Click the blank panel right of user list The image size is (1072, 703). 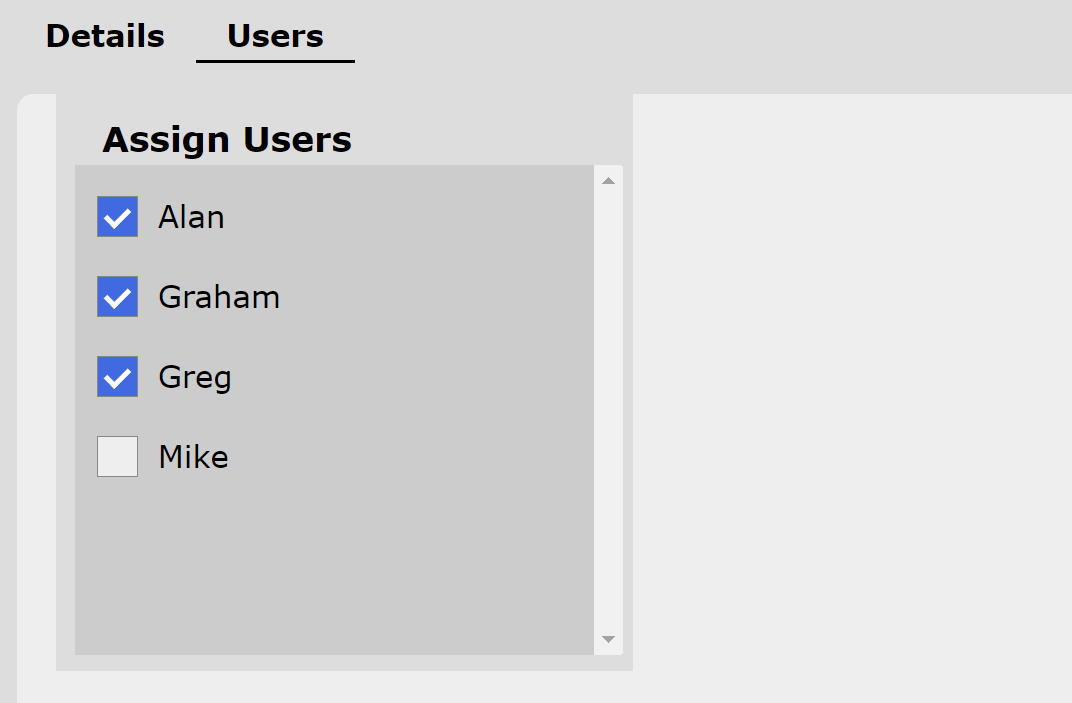850,380
